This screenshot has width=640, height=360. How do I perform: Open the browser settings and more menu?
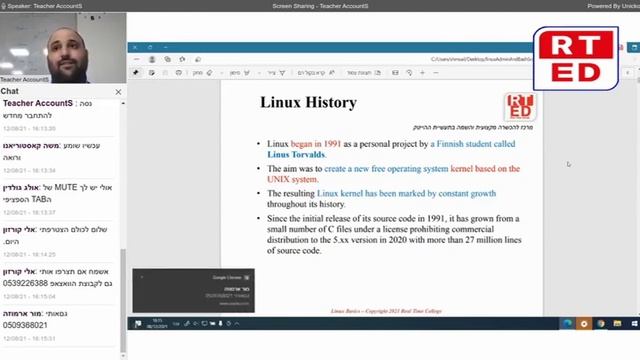point(137,60)
